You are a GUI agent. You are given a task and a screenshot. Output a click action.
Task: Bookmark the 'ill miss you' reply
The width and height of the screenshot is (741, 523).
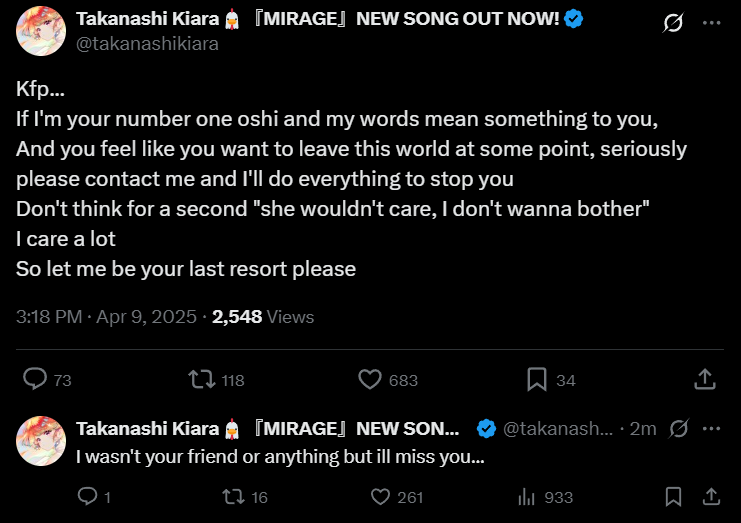(x=674, y=496)
